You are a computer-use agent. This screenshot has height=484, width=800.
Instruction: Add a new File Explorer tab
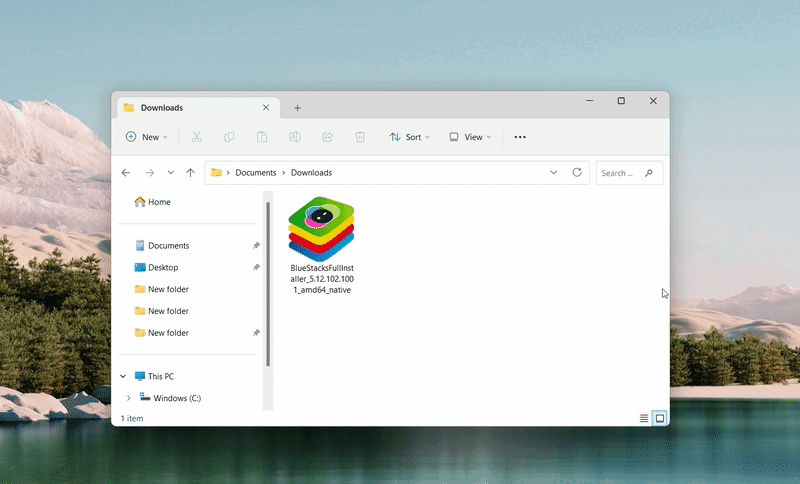tap(297, 108)
